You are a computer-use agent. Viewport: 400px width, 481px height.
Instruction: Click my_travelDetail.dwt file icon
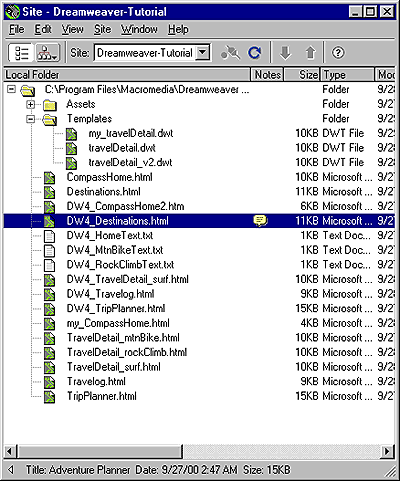(x=71, y=134)
